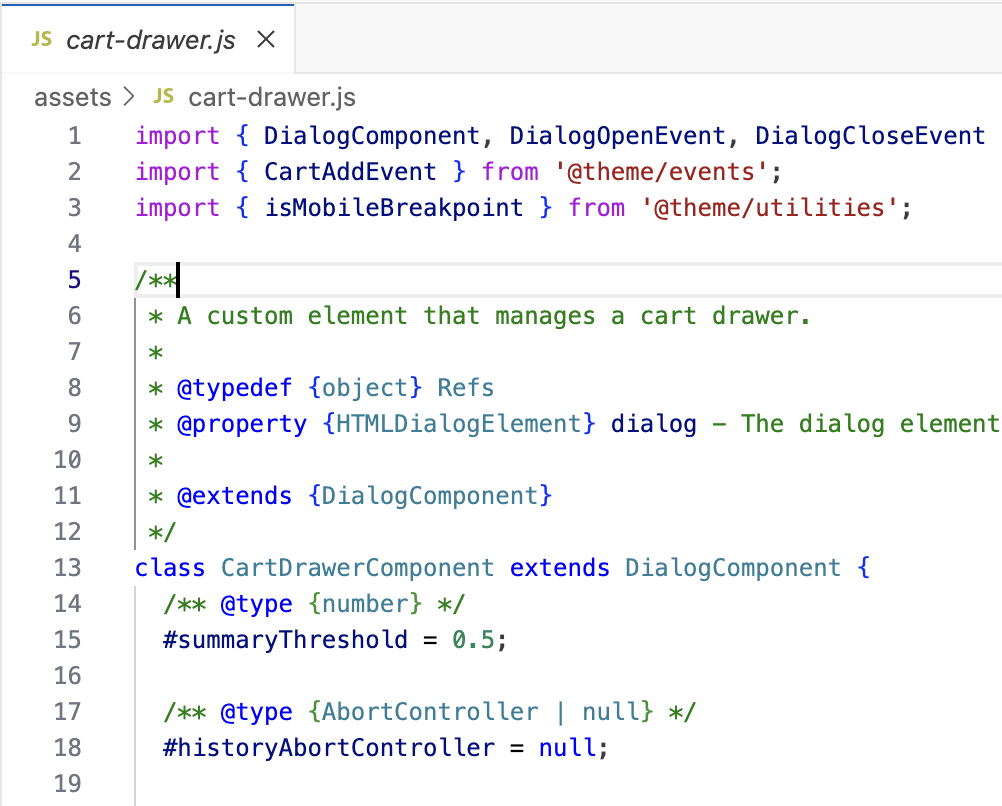The image size is (1002, 806).
Task: Open the assets breadcrumb item
Action: coord(72,96)
